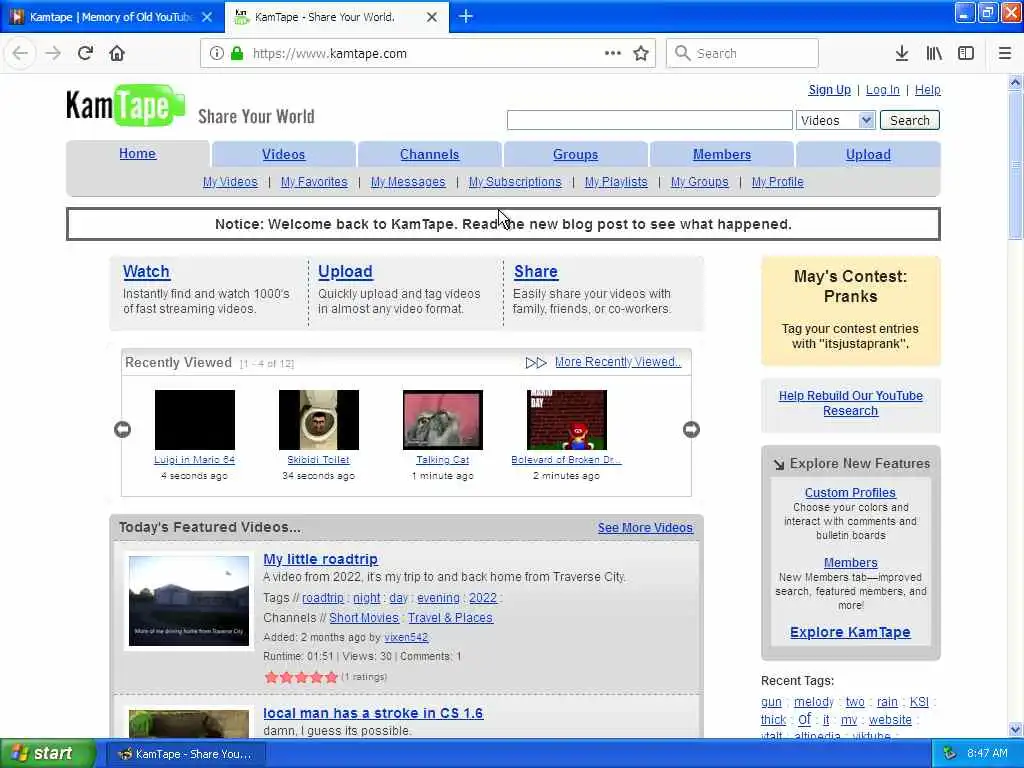
Task: Close the 'Memory of Old YouTube' tab
Action: 207,17
